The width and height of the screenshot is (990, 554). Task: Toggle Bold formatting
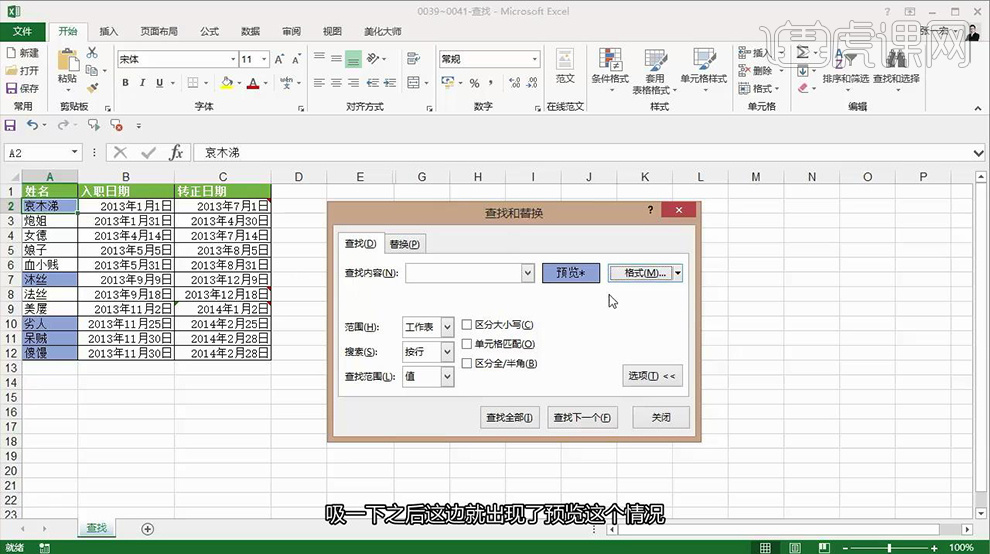125,83
